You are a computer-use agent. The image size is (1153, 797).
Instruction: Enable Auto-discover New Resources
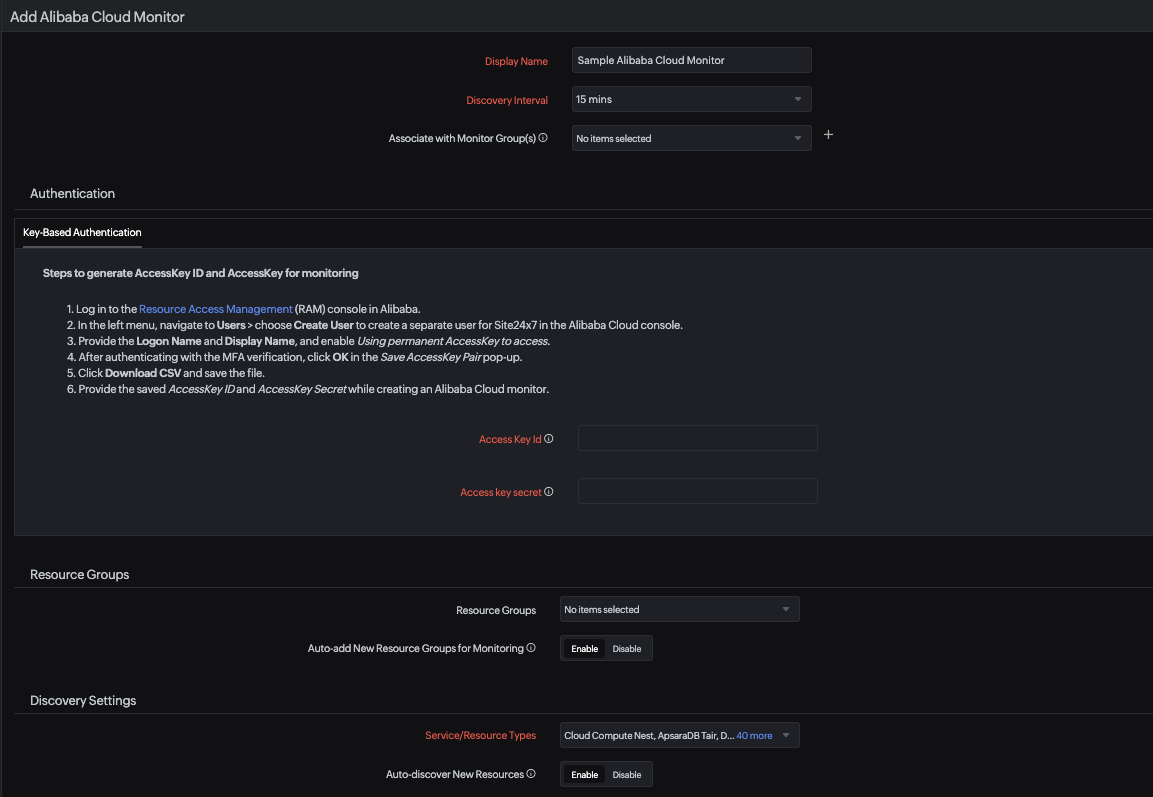(584, 774)
